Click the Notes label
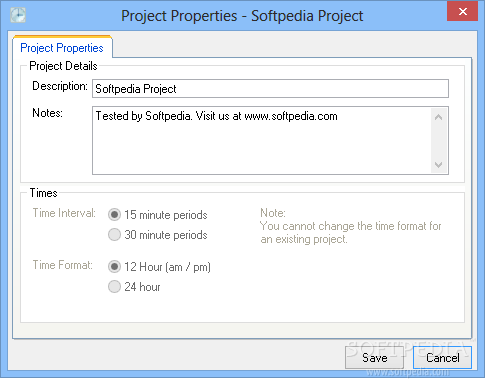 tap(47, 113)
